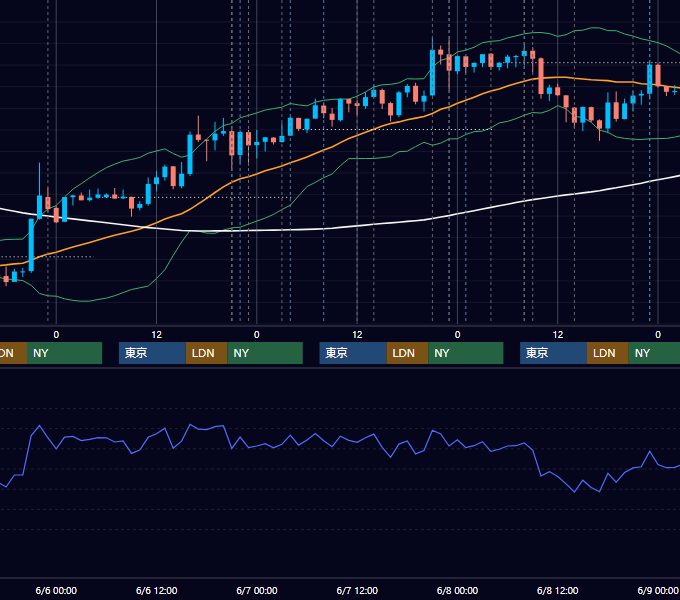Click hour label 0 above 6/6 00:00
The image size is (680, 600).
(56, 335)
